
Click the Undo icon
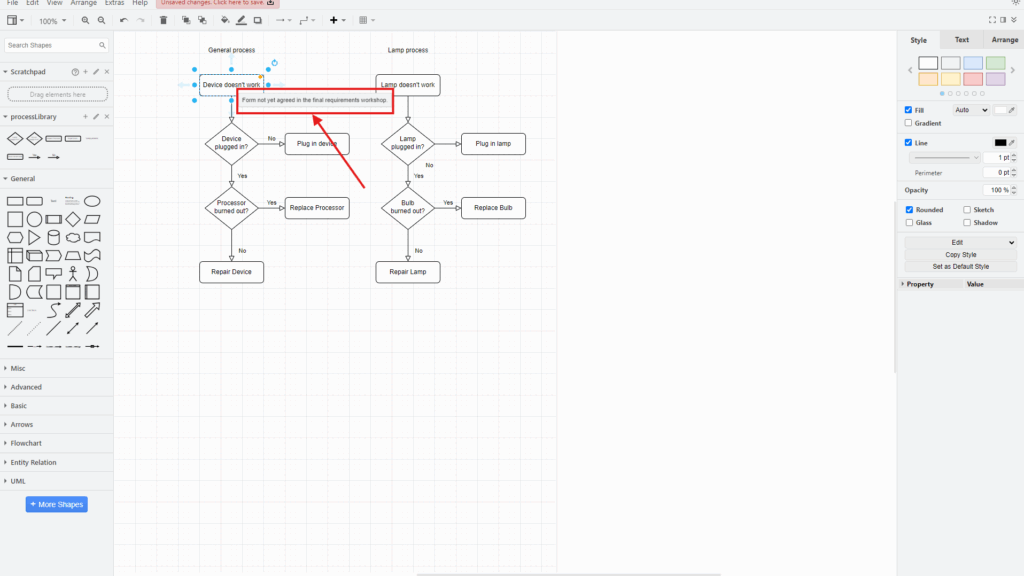point(124,19)
